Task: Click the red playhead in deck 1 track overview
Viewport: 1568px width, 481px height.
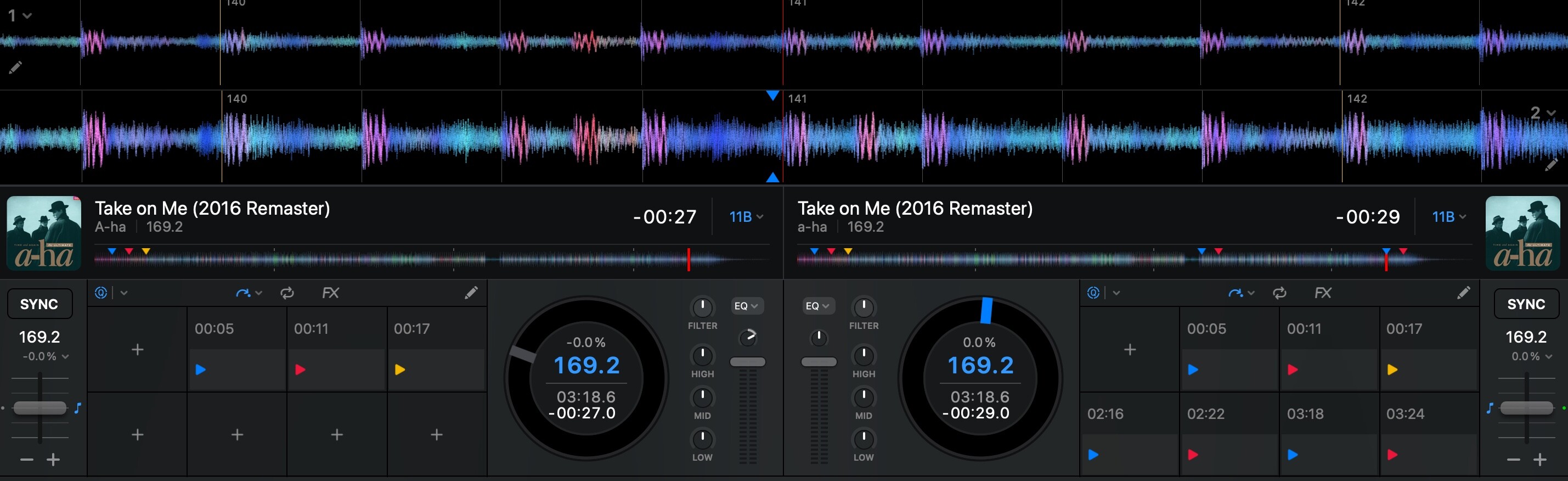Action: point(689,259)
